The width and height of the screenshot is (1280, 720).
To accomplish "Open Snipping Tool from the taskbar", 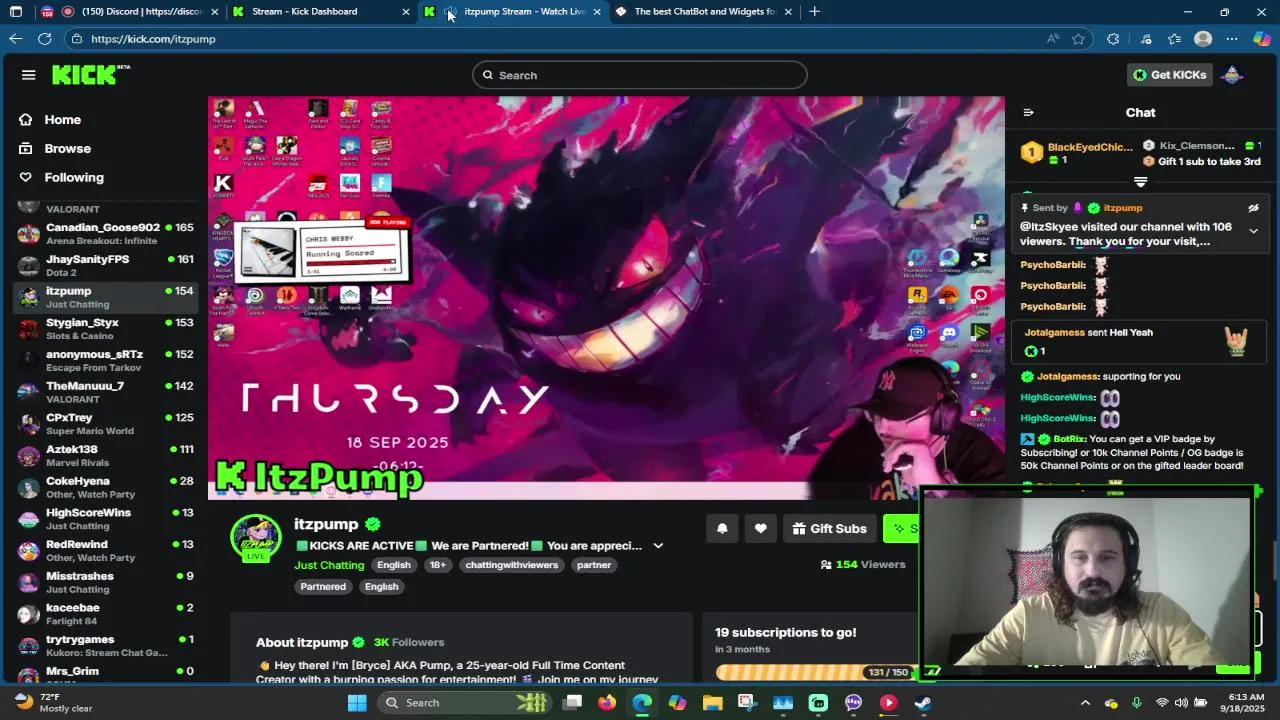I will point(747,703).
